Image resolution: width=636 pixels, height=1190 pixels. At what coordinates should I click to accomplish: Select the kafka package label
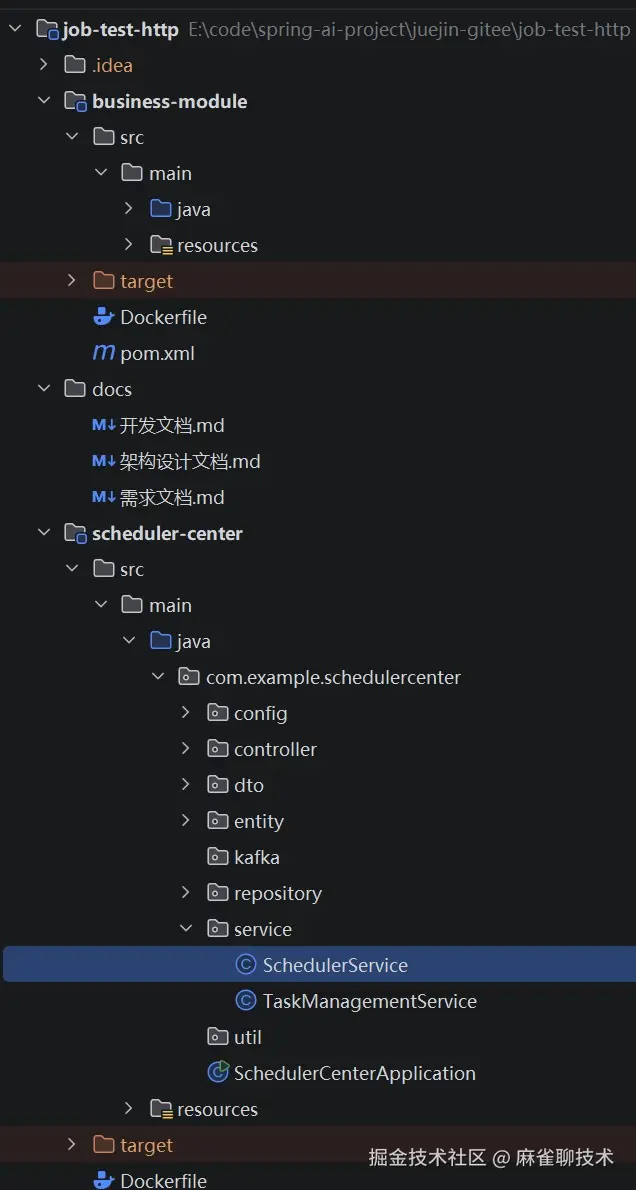(x=257, y=857)
